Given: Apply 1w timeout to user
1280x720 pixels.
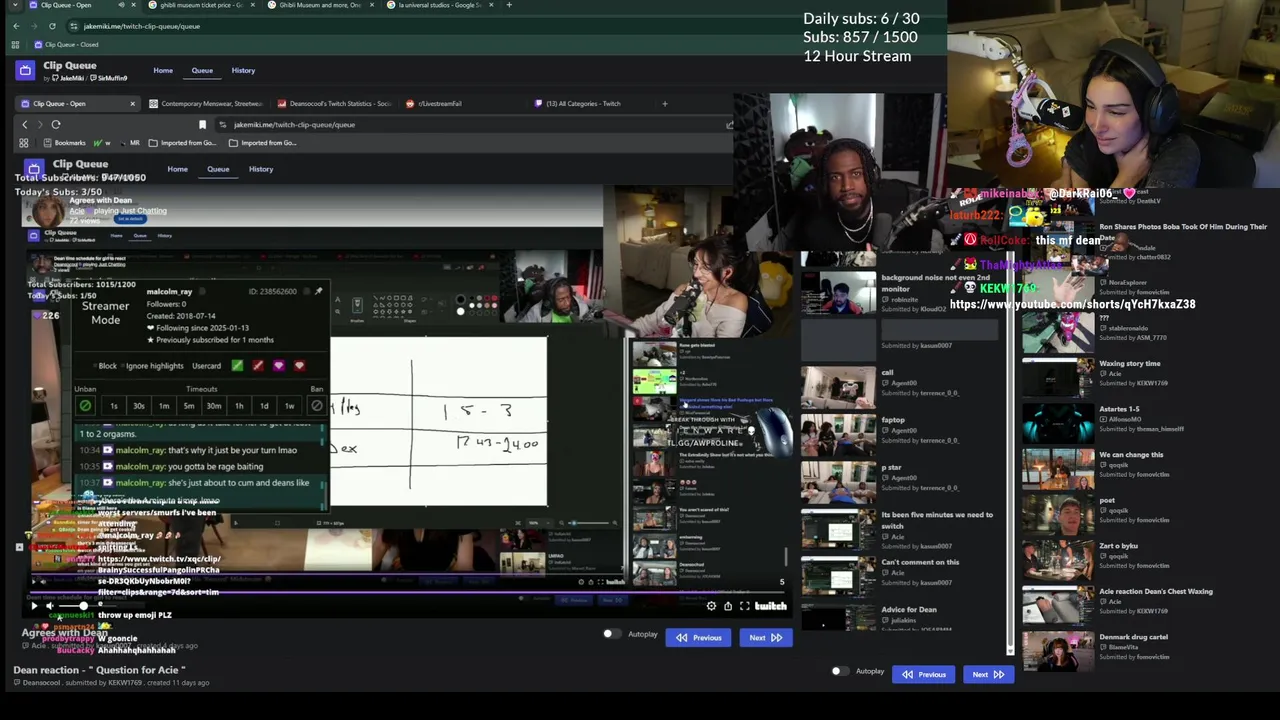Looking at the screenshot, I should (x=289, y=406).
